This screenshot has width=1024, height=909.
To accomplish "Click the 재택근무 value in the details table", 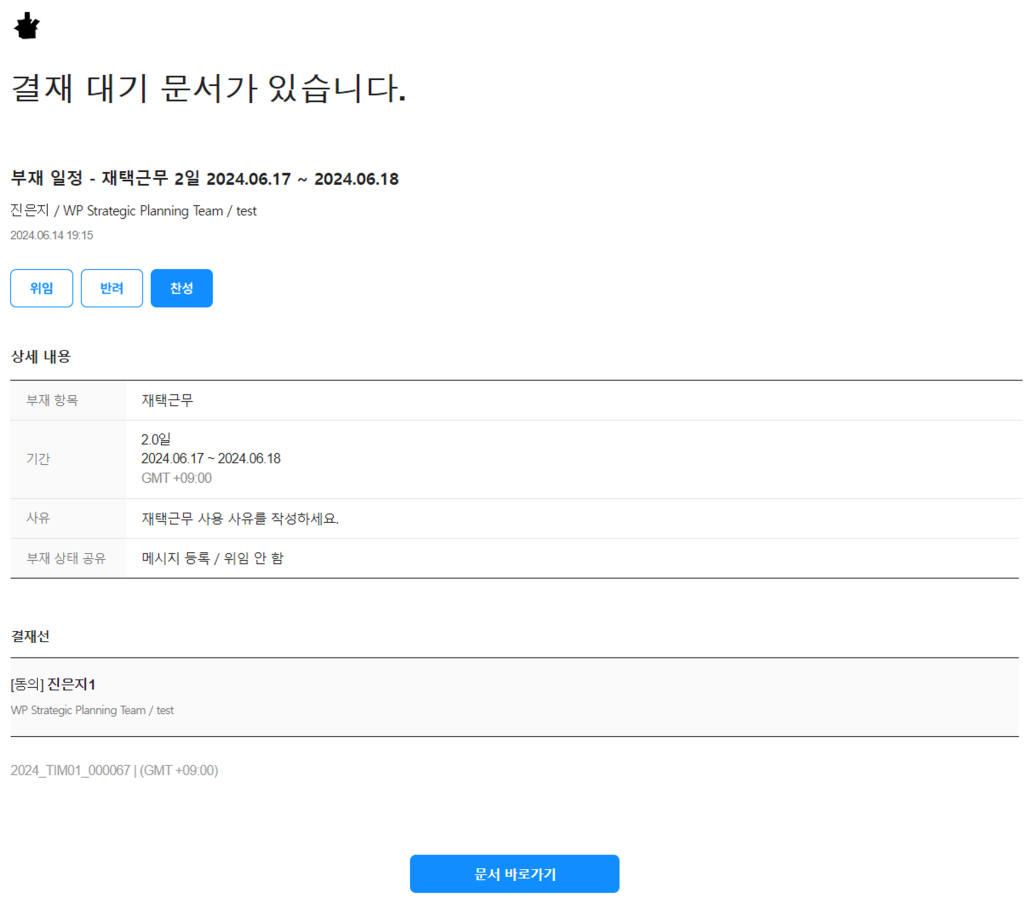I will 167,400.
